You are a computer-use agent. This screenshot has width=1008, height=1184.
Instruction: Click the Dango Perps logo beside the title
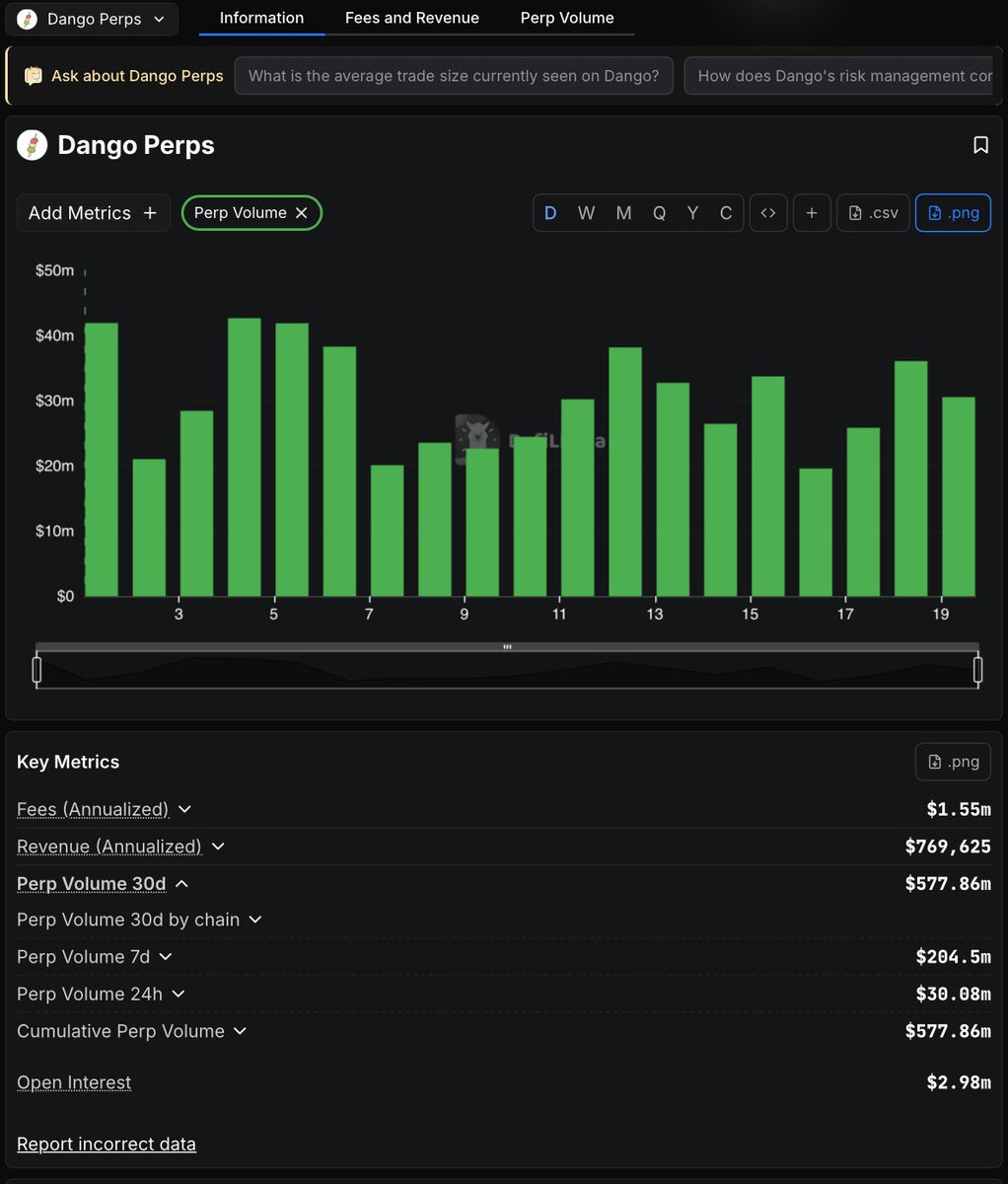(33, 145)
